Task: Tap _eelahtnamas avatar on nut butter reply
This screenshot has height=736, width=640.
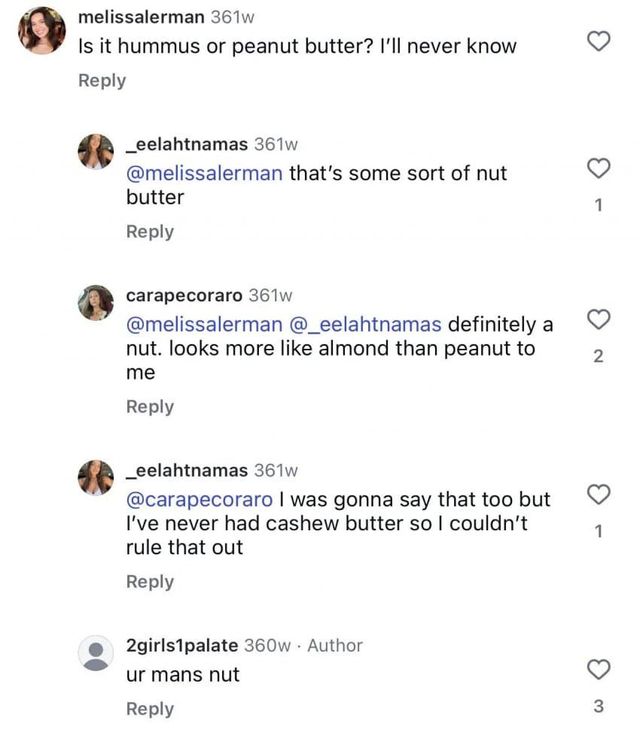Action: [x=96, y=151]
